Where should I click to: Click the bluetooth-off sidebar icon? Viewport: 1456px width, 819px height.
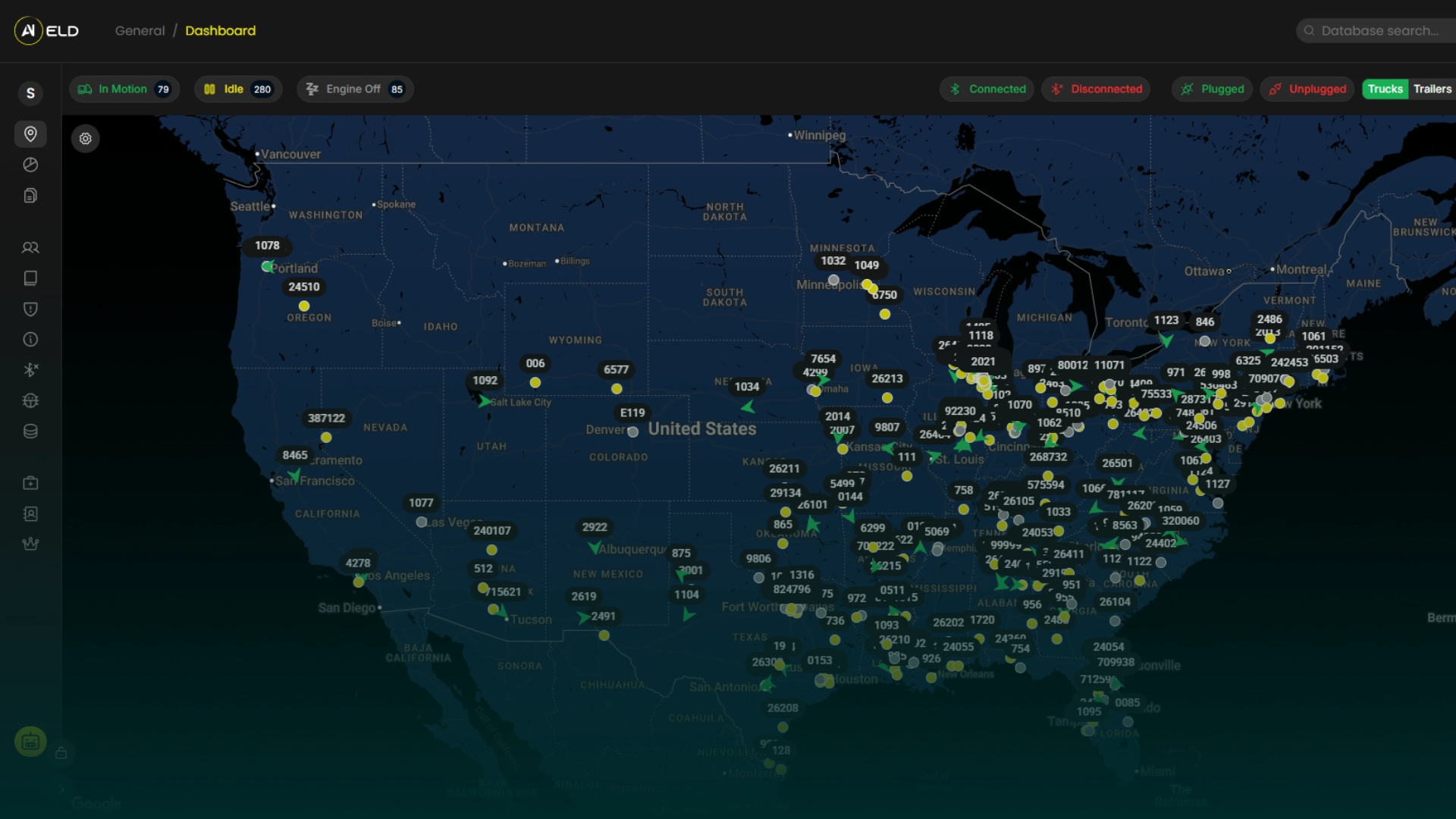pyautogui.click(x=30, y=370)
